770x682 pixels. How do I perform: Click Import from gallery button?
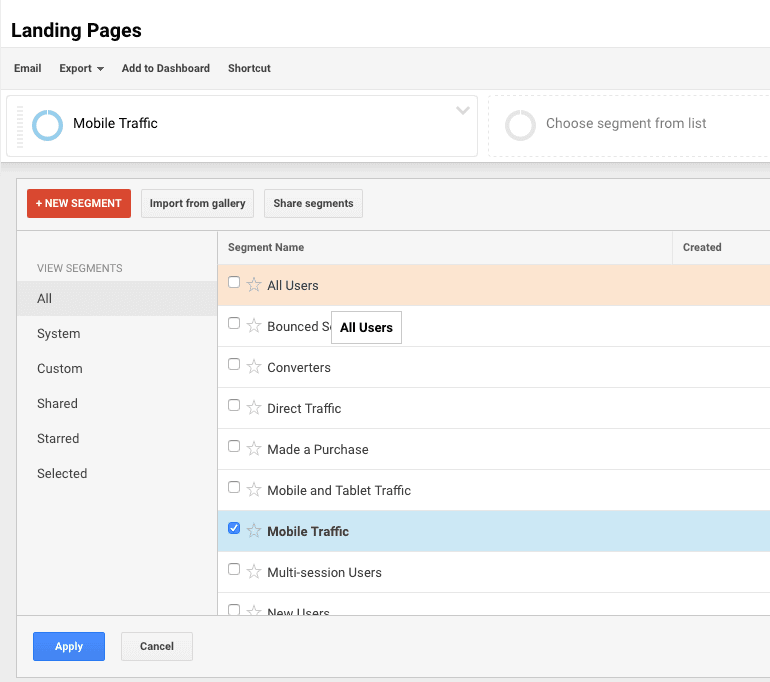(197, 203)
